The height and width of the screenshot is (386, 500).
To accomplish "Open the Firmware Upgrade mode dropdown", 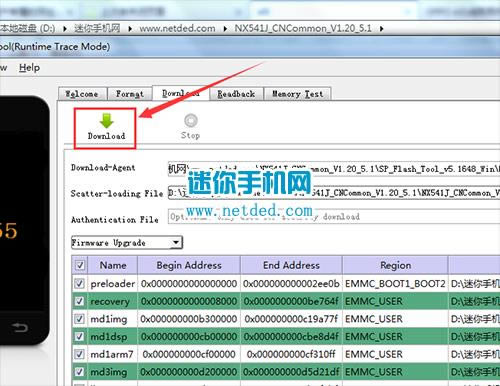I will pyautogui.click(x=127, y=242).
